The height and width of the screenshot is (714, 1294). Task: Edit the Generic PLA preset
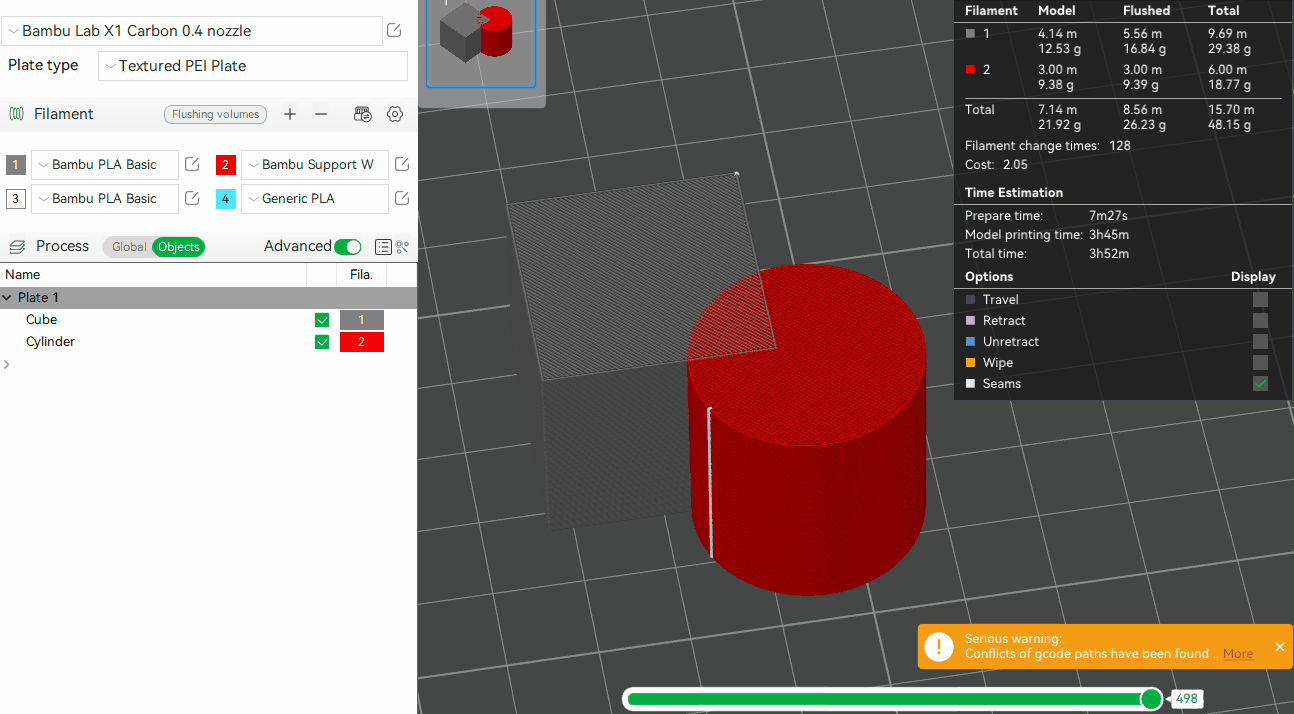(x=402, y=199)
